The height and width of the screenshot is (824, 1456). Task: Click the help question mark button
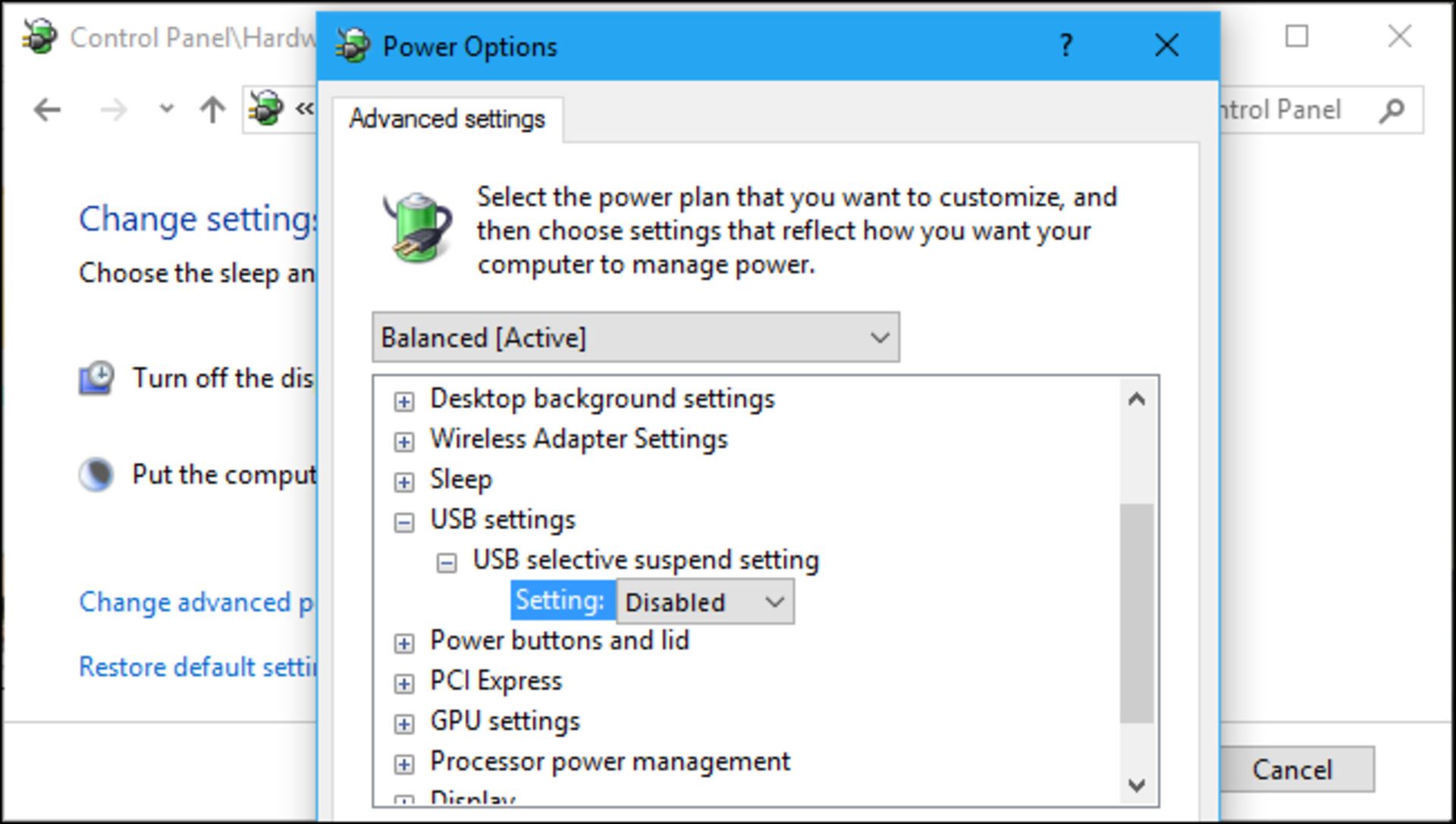point(1065,45)
